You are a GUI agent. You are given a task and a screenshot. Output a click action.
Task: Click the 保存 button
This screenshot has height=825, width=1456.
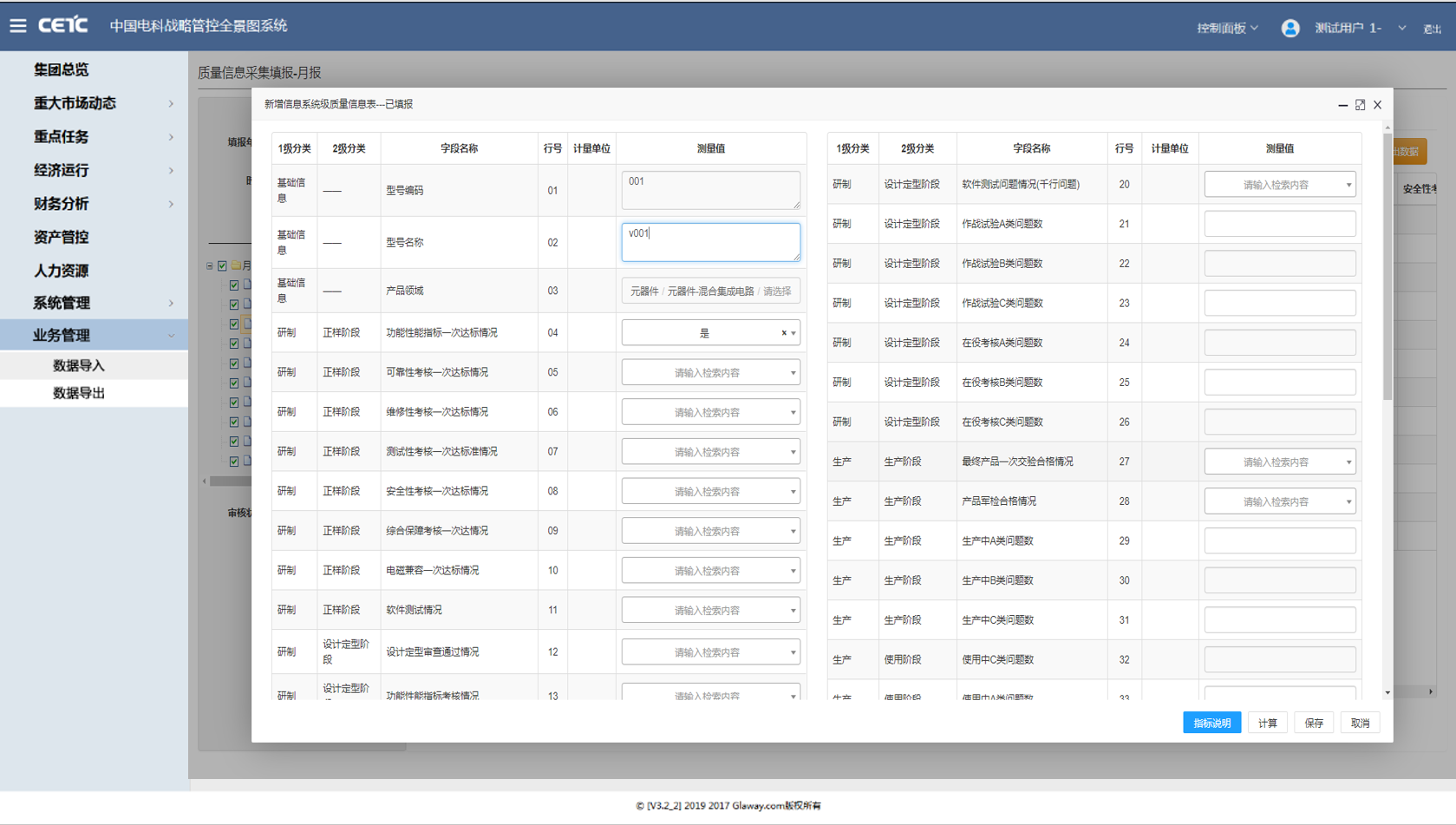[x=1314, y=723]
